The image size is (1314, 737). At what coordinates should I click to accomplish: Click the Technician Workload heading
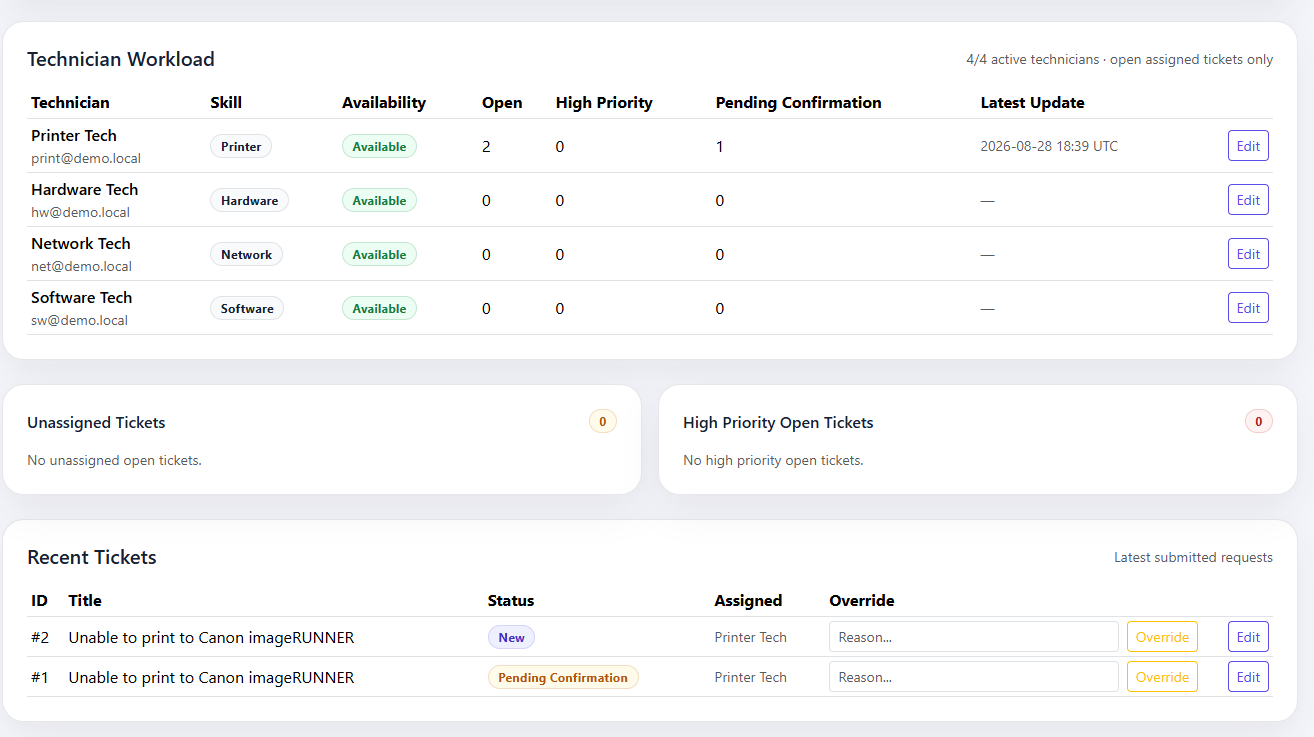[121, 59]
